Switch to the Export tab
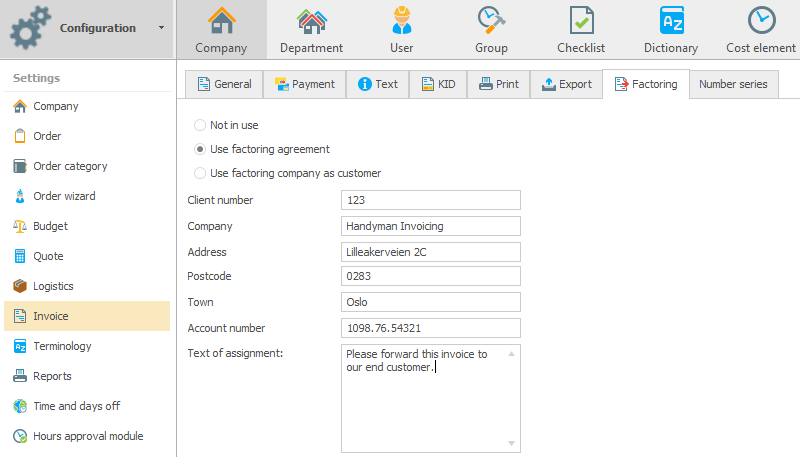 point(566,84)
